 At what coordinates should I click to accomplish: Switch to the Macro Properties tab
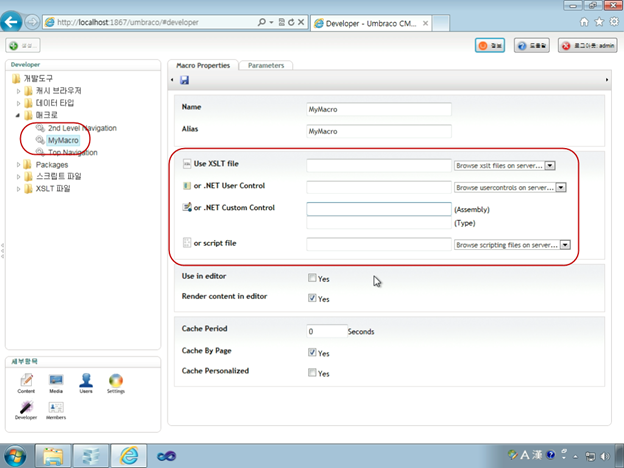point(203,65)
